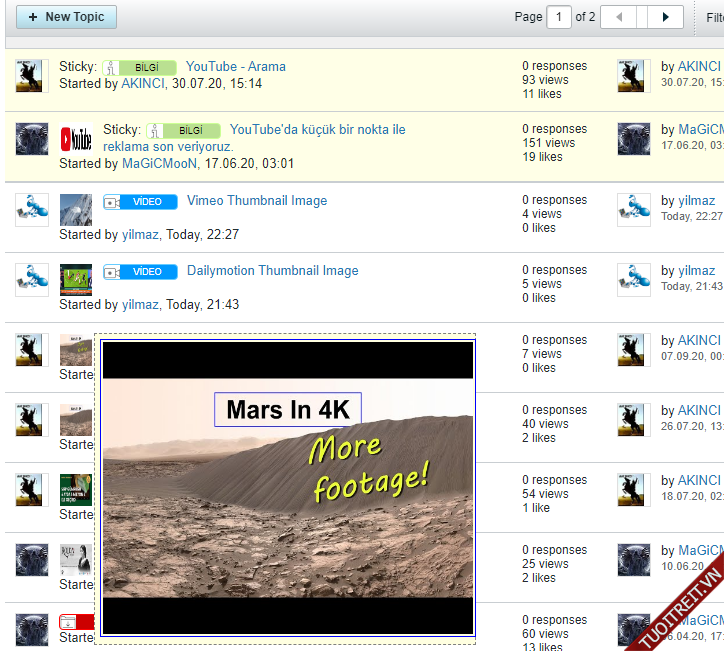Click the yilmaz last-poster link in the Vimeo row
The width and height of the screenshot is (724, 651).
point(696,201)
